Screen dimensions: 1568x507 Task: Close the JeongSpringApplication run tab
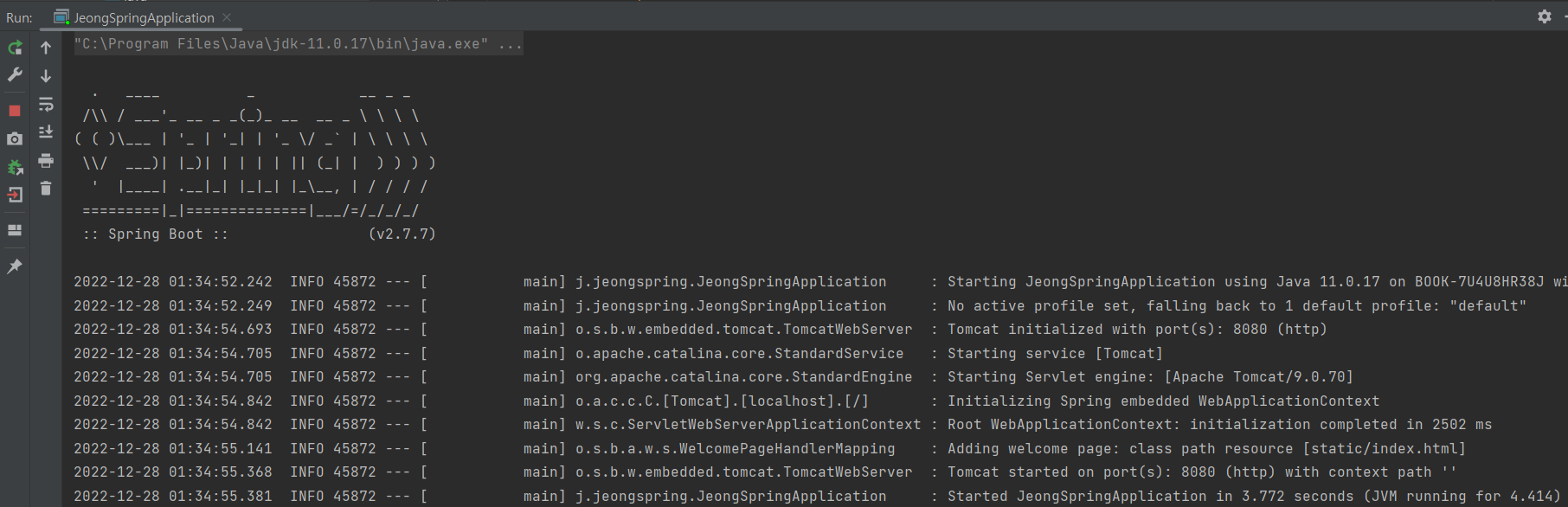pos(227,17)
